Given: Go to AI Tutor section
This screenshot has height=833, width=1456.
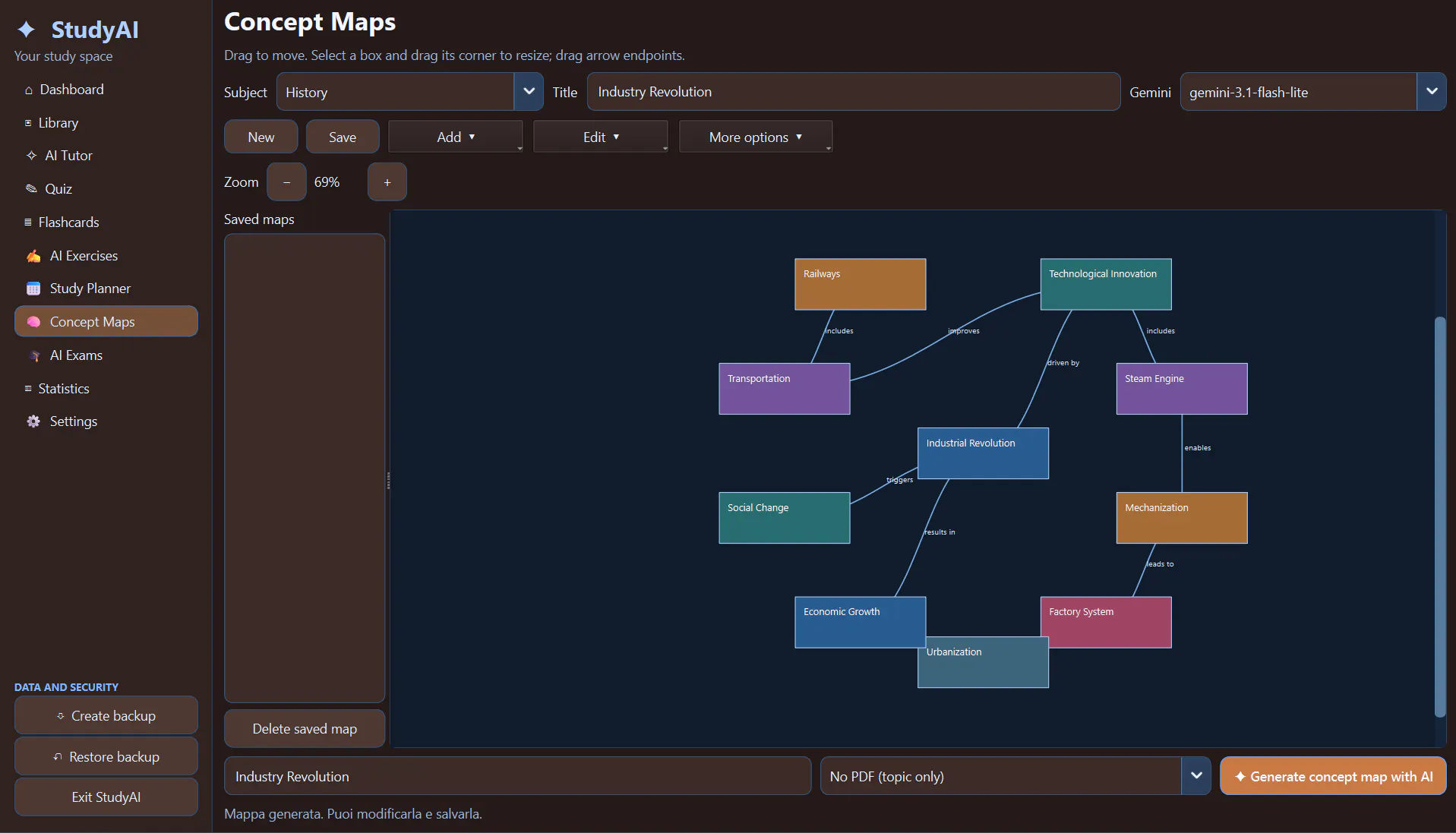Looking at the screenshot, I should tap(106, 156).
